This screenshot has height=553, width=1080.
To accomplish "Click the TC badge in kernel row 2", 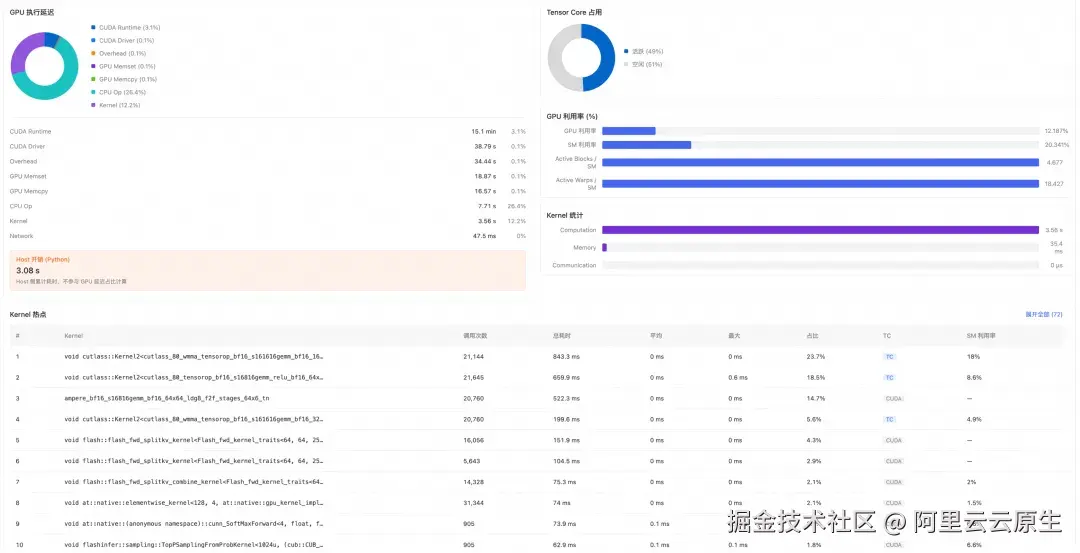I will click(x=889, y=377).
